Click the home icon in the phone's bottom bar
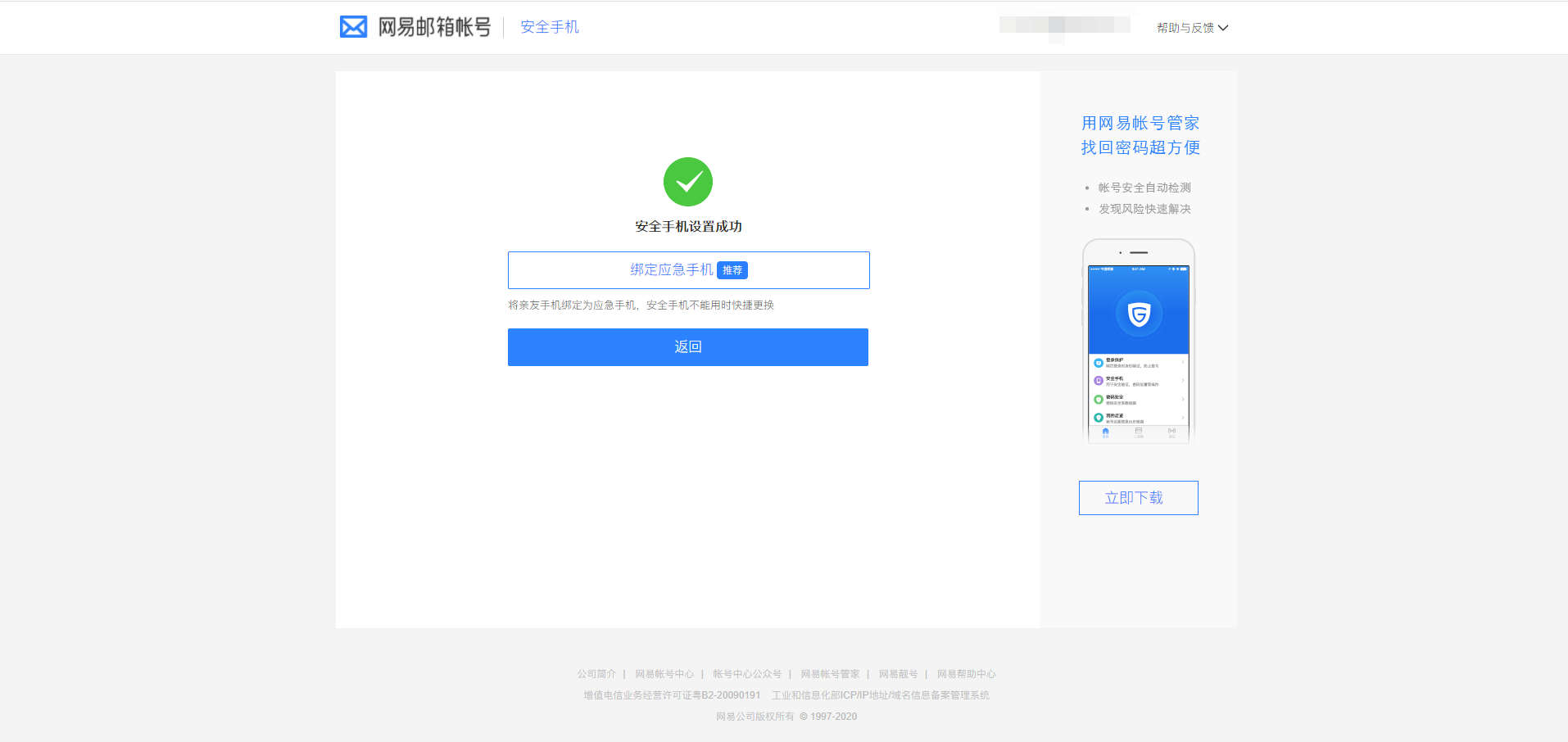 pos(1105,431)
